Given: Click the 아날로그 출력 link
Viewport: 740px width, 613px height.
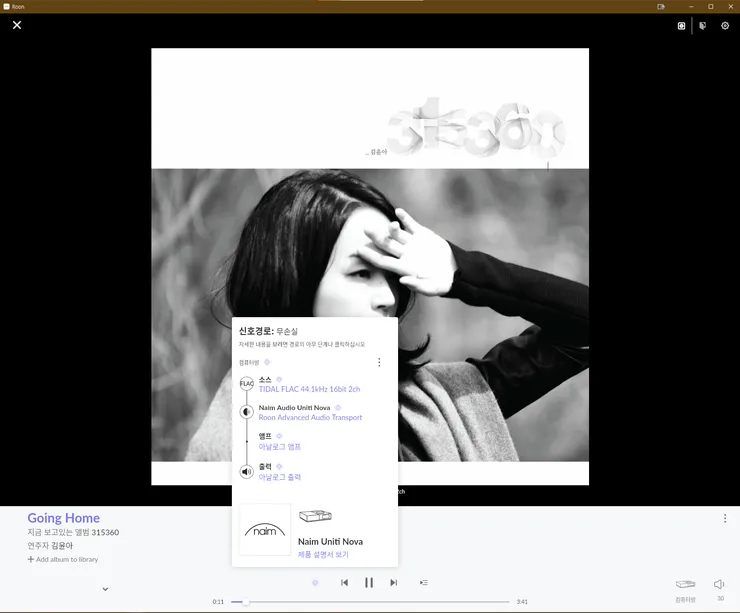Looking at the screenshot, I should [279, 477].
